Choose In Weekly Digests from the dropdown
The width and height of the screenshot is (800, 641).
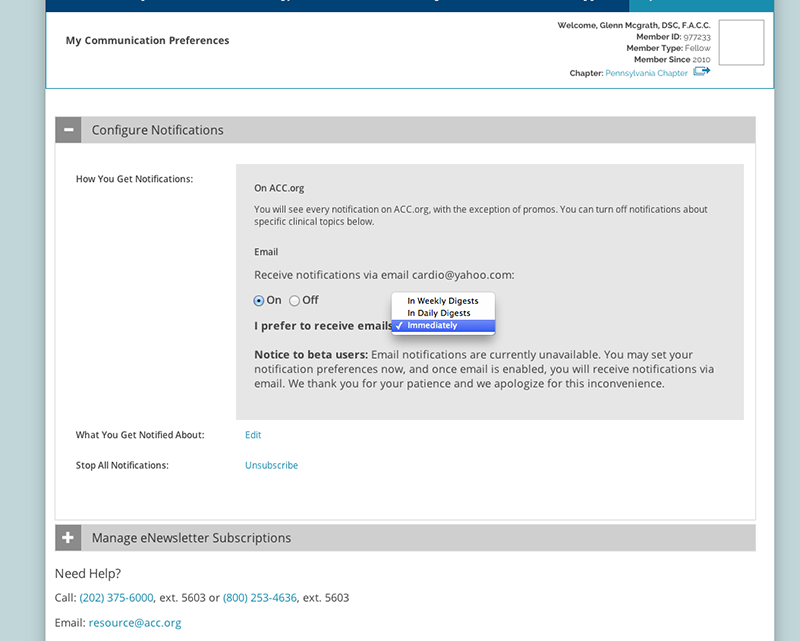click(442, 301)
